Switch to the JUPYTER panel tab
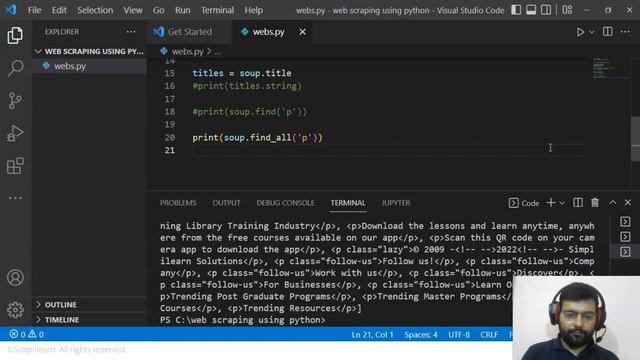640x360 pixels. [396, 203]
